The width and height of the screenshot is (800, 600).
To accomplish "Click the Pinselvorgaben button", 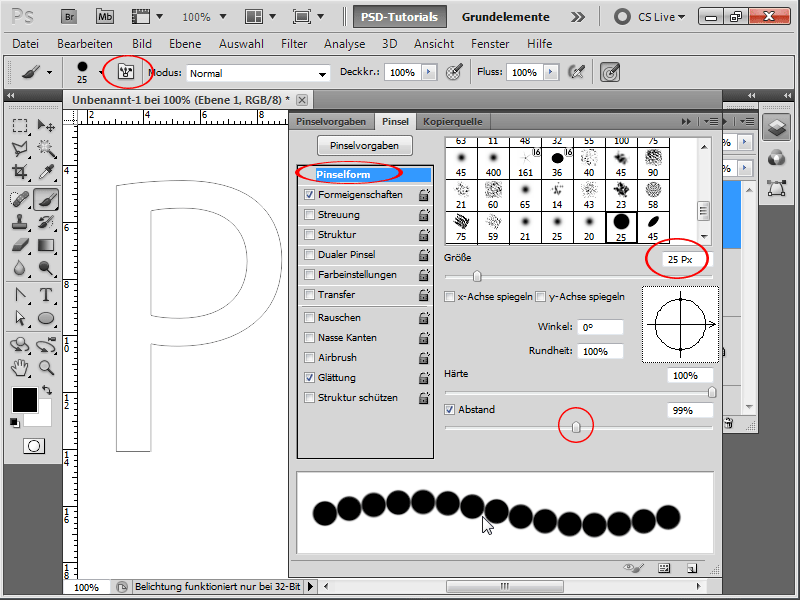I will pos(364,145).
